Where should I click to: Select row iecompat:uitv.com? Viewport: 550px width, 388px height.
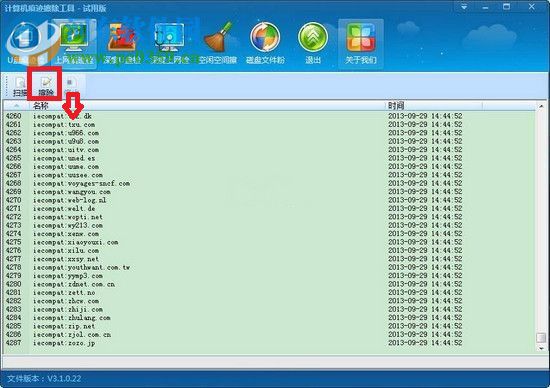coord(269,150)
